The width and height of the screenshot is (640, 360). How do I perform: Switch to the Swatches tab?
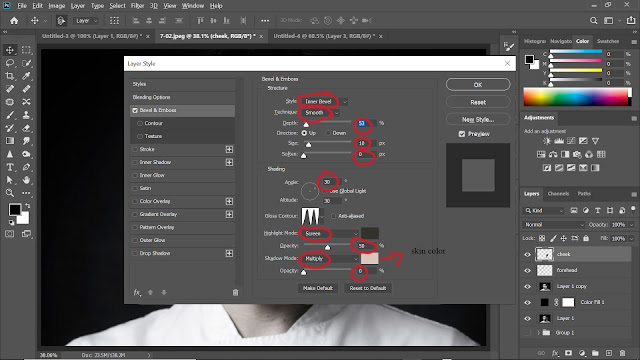(608, 41)
